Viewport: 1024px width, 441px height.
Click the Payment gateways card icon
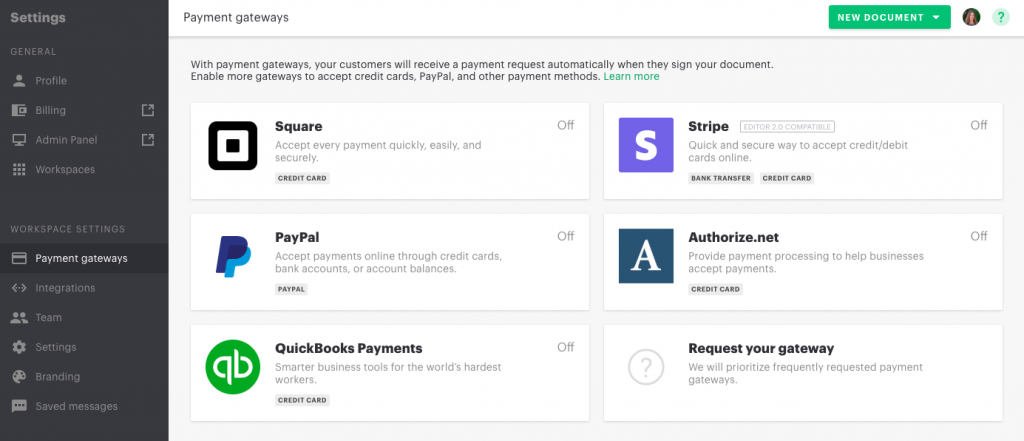click(20, 258)
